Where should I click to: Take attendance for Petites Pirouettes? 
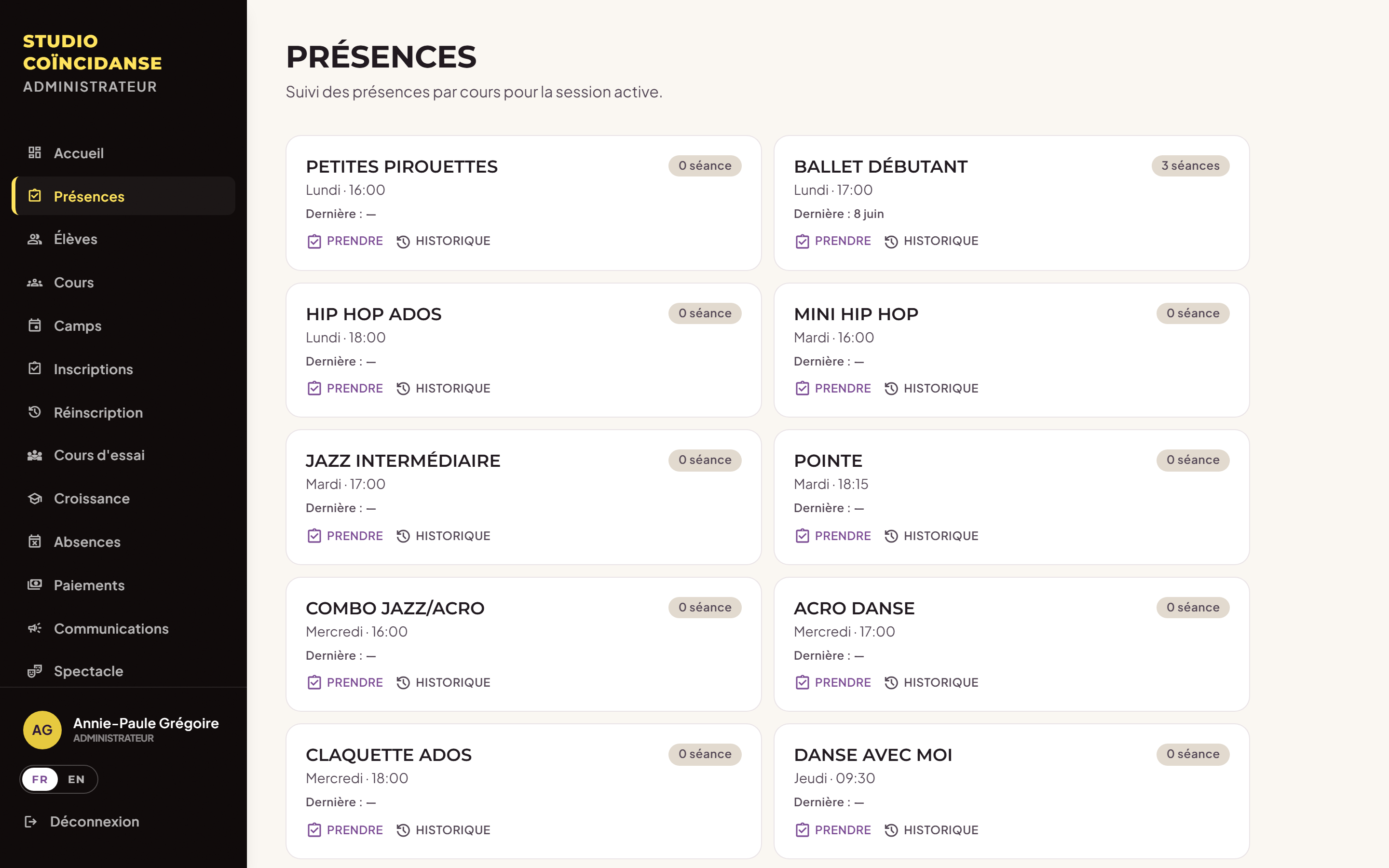[345, 241]
